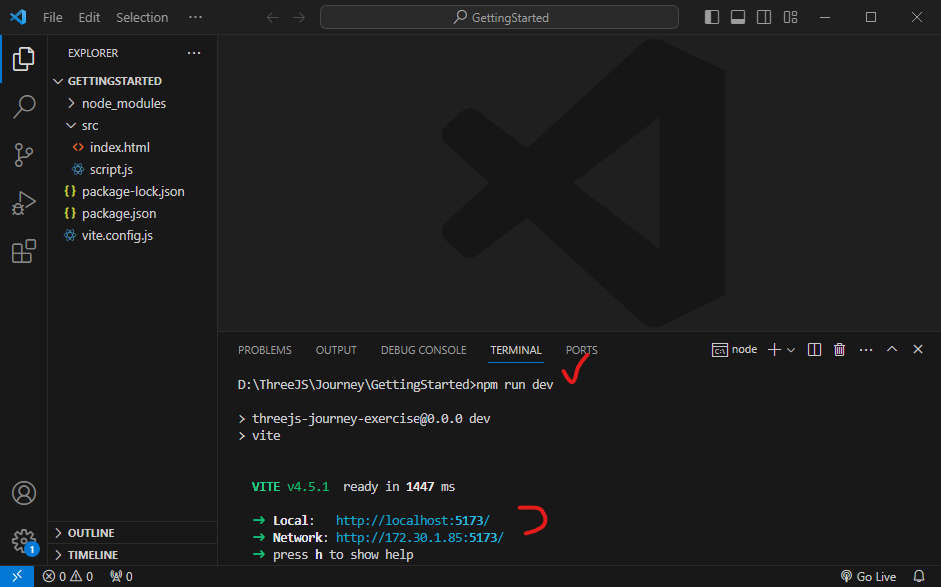This screenshot has width=941, height=587.
Task: Open the 172.30.1.85:5173 network link
Action: [419, 538]
